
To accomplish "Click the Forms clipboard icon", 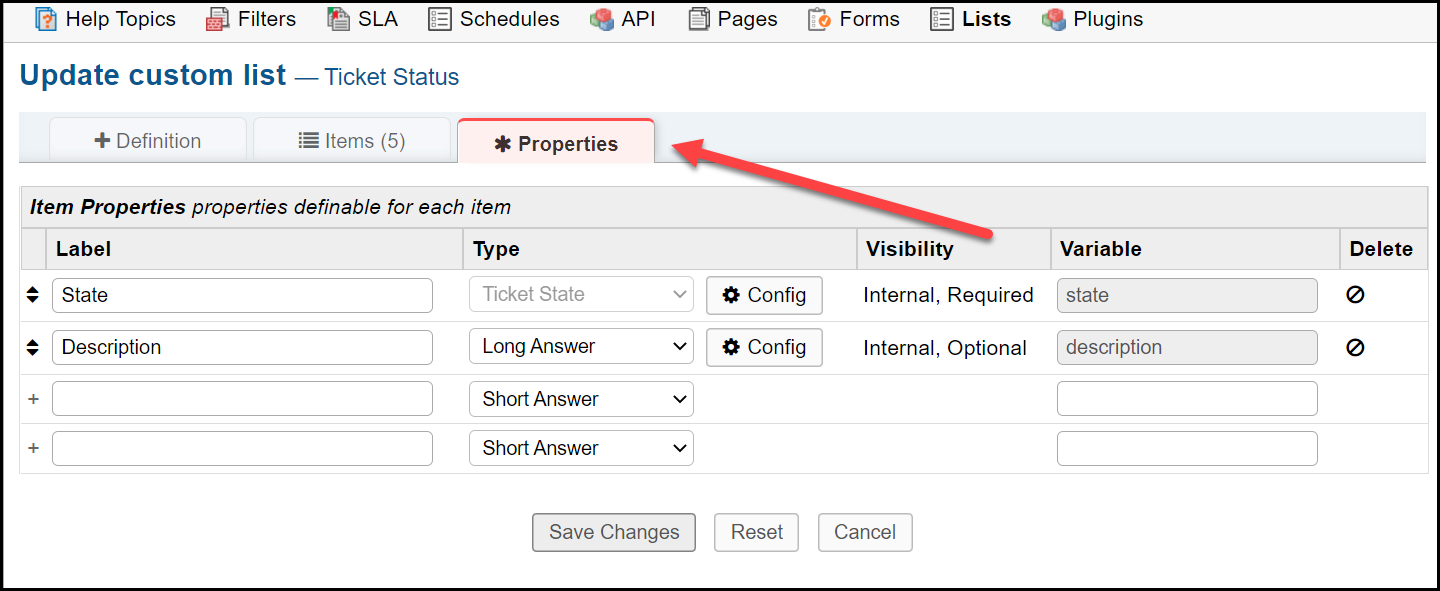I will (x=820, y=19).
